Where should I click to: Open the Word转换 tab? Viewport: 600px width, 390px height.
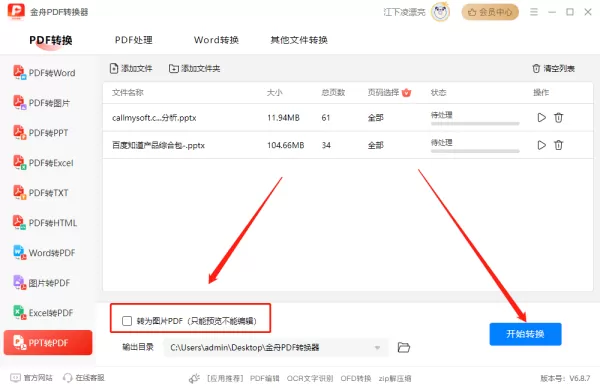[216, 40]
